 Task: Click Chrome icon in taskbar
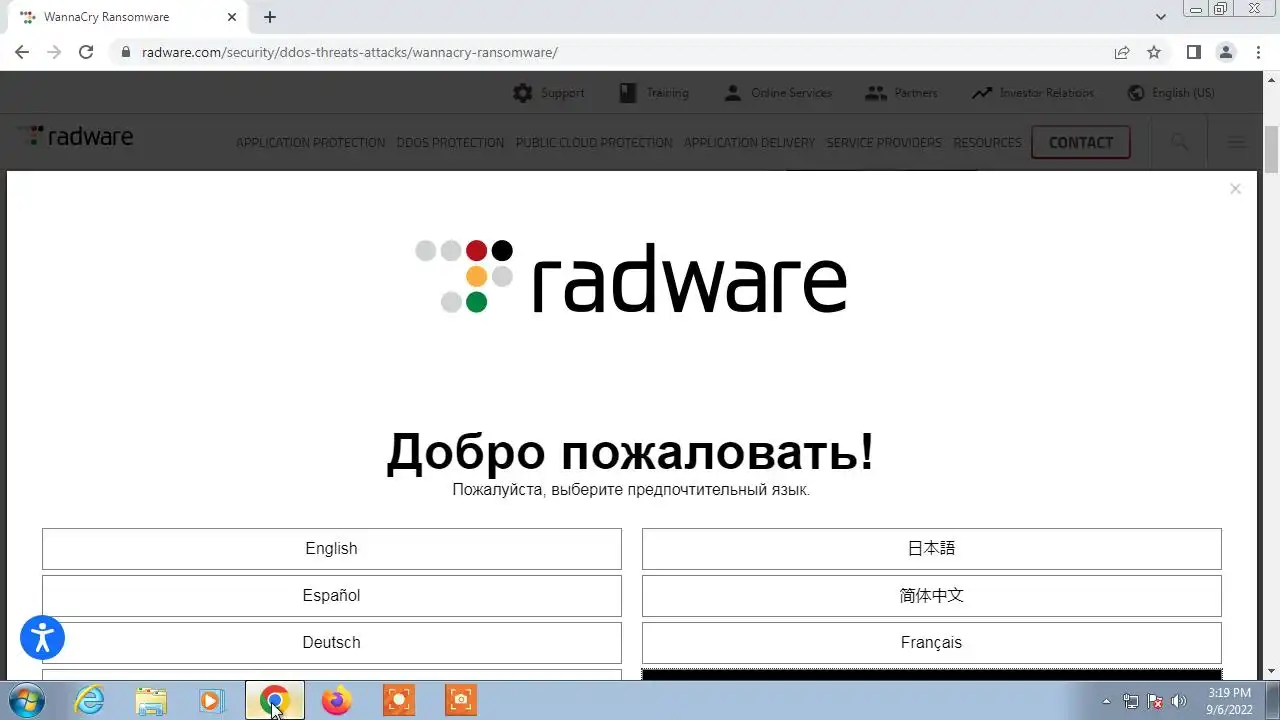[274, 701]
